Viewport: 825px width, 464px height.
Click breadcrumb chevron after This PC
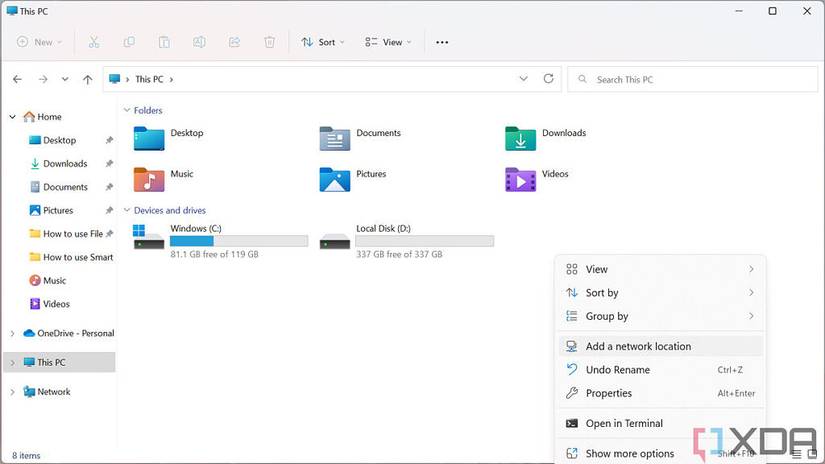[171, 79]
